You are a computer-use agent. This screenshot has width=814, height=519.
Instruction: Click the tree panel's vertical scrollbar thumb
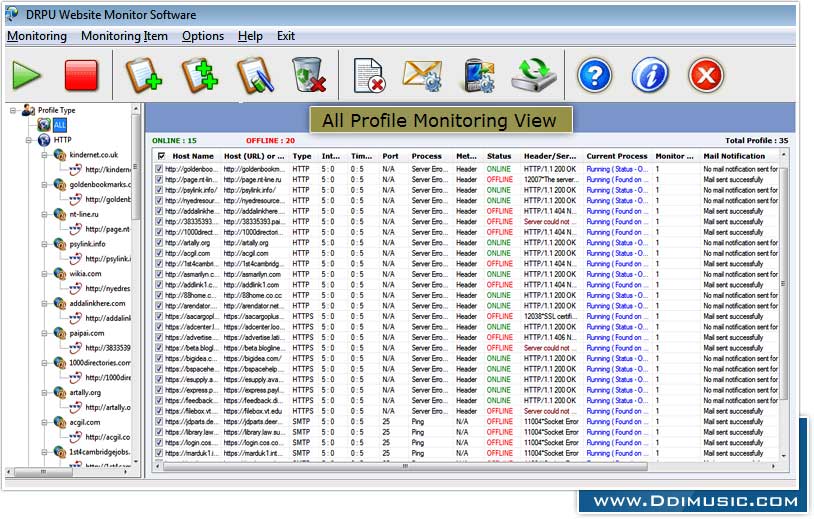135,166
